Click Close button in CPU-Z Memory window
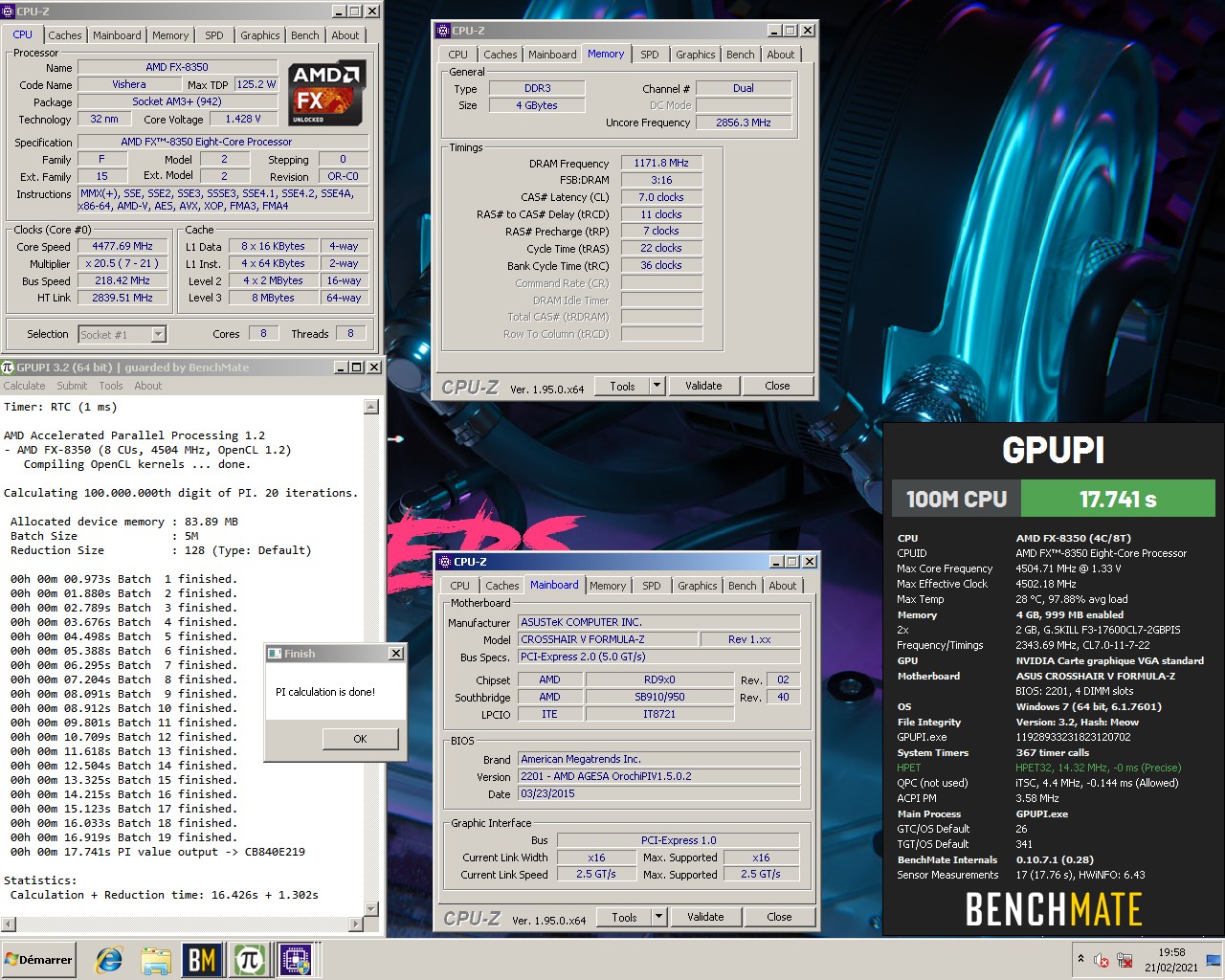 click(777, 386)
